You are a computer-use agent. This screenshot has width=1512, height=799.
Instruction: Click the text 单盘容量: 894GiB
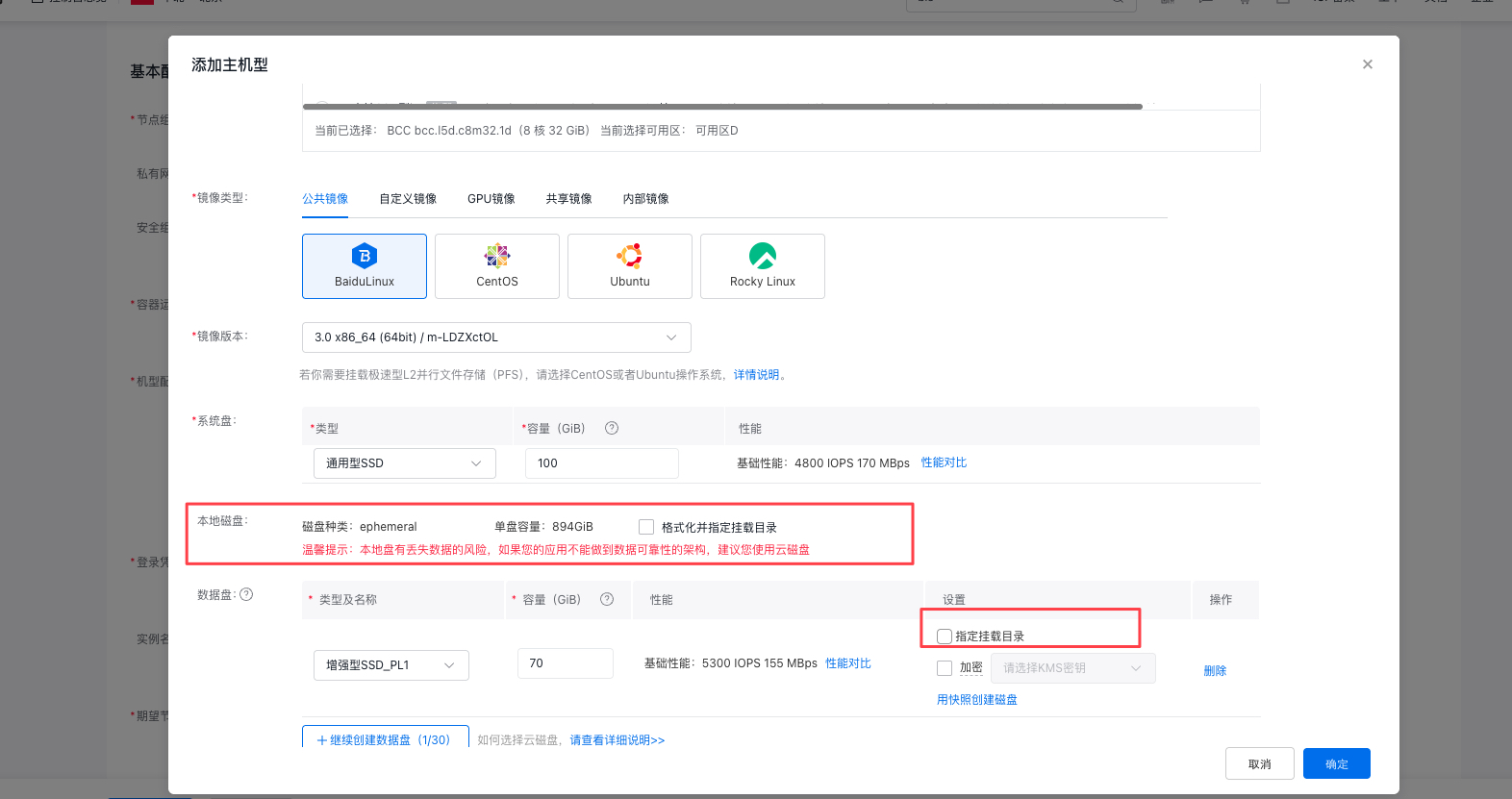coord(543,527)
